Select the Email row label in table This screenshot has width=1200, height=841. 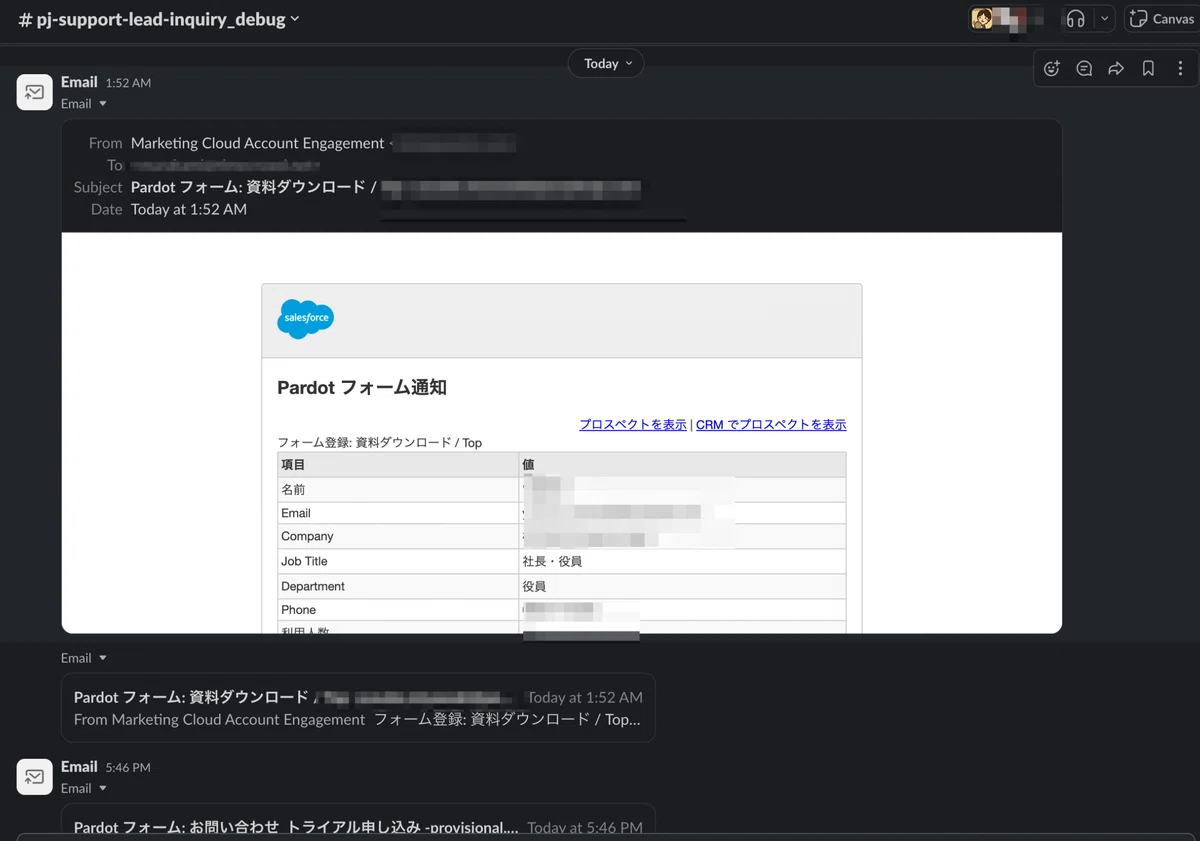pos(296,513)
